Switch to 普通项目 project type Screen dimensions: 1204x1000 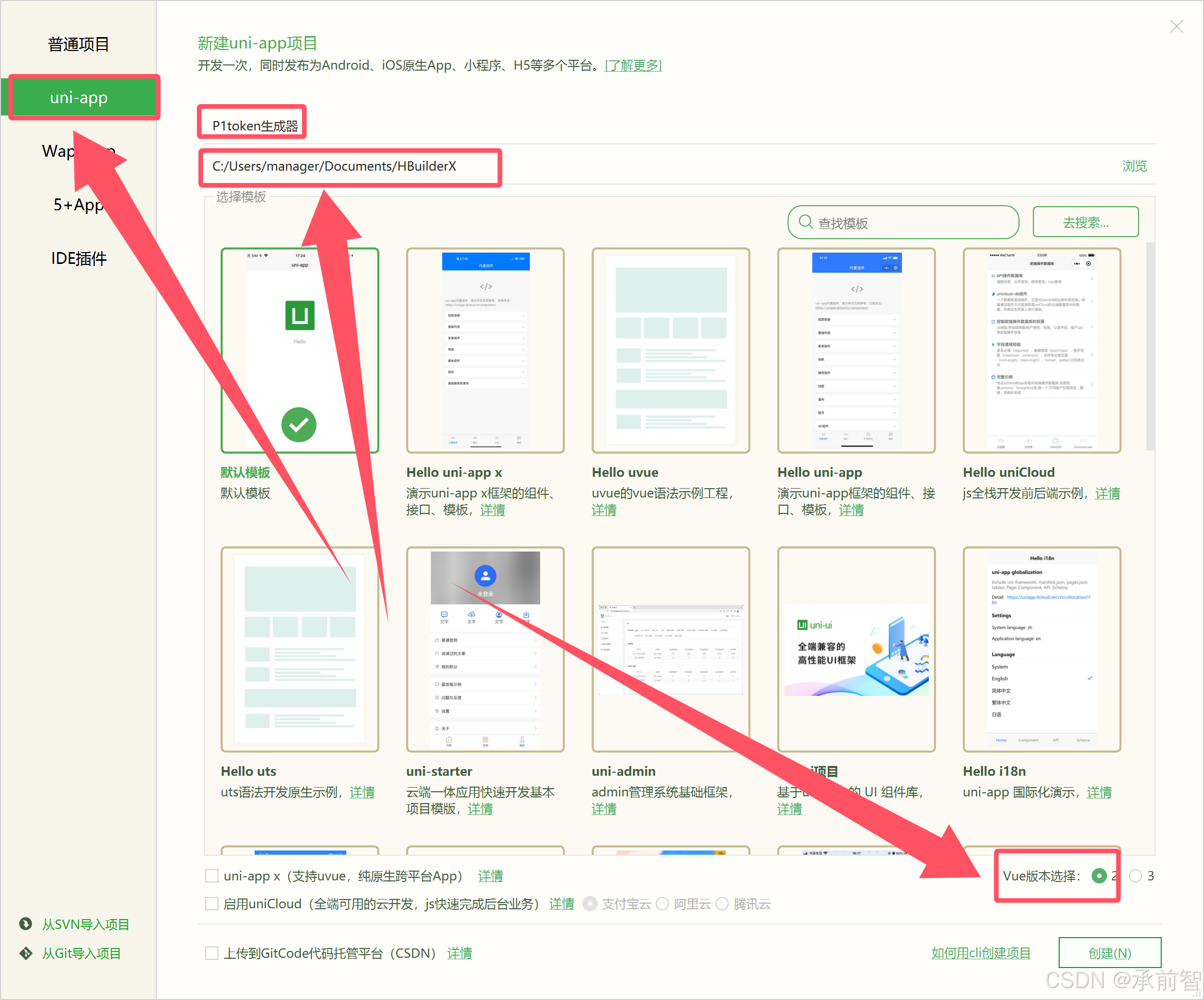coord(78,44)
